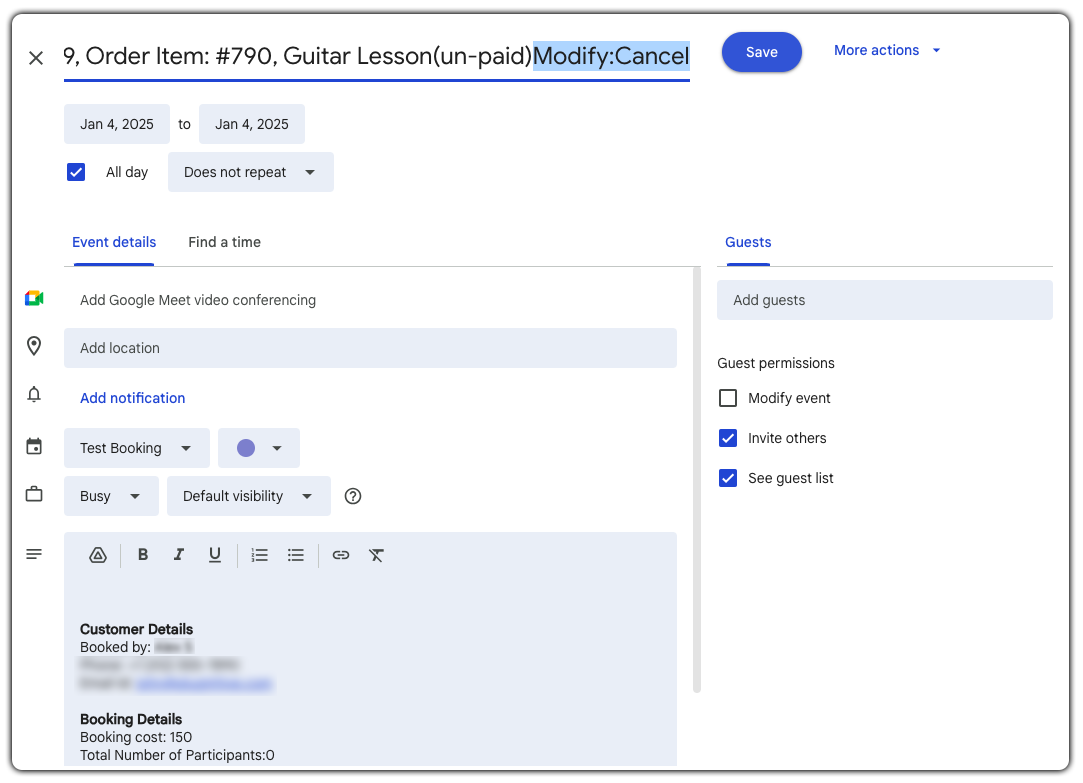Image resolution: width=1083 pixels, height=783 pixels.
Task: Click the Guest permissions label
Action: [x=776, y=363]
